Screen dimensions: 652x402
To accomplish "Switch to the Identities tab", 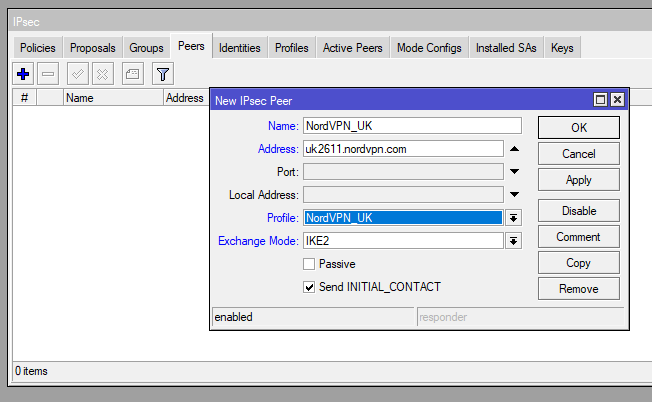I will click(240, 48).
